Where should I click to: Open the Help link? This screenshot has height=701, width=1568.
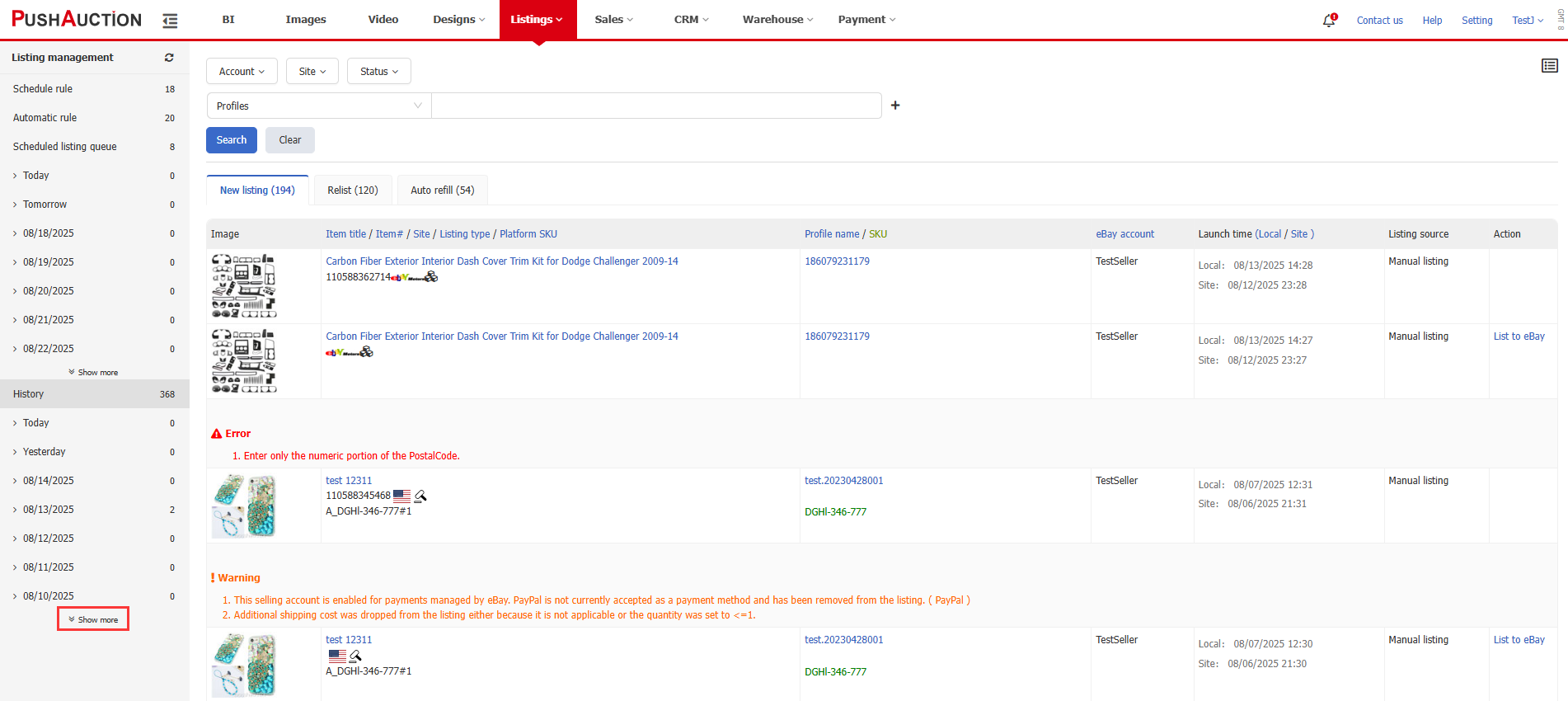tap(1432, 21)
